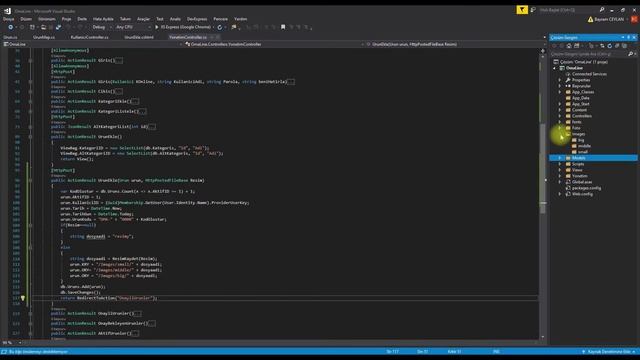
Task: Click the lightbulb quick actions icon
Action: (23, 298)
